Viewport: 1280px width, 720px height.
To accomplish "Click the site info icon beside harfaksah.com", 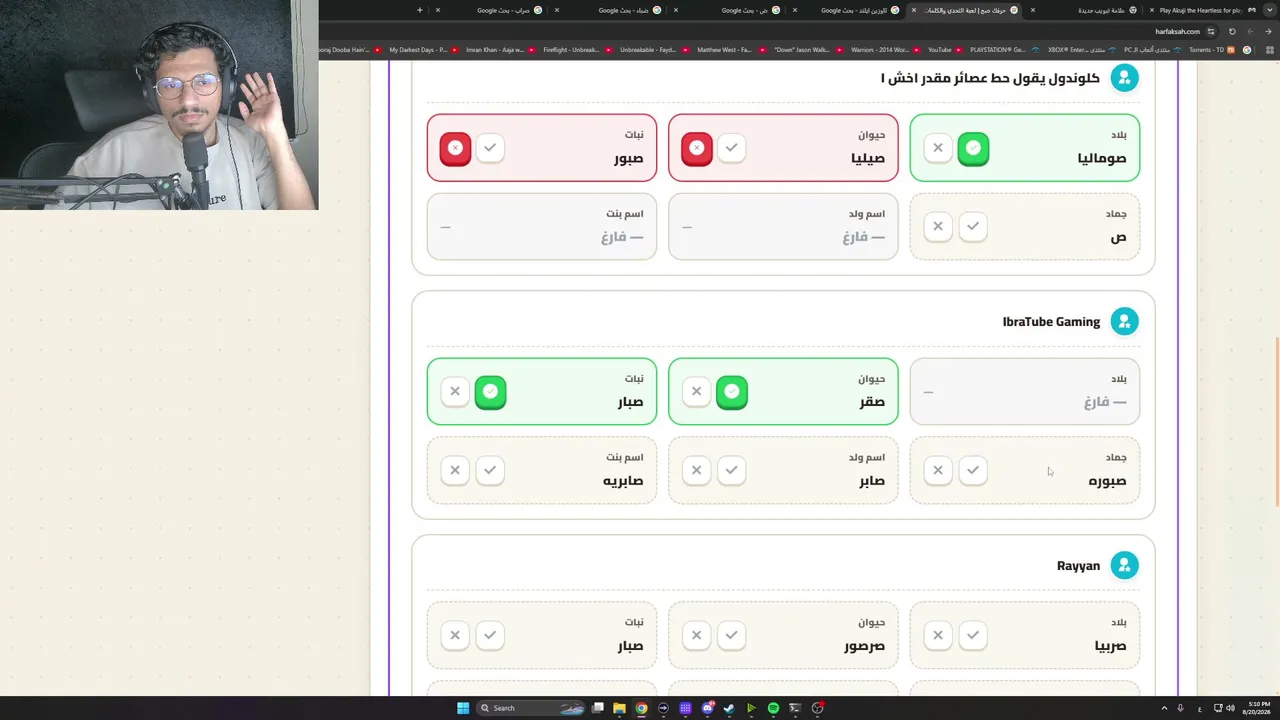I will point(1211,31).
